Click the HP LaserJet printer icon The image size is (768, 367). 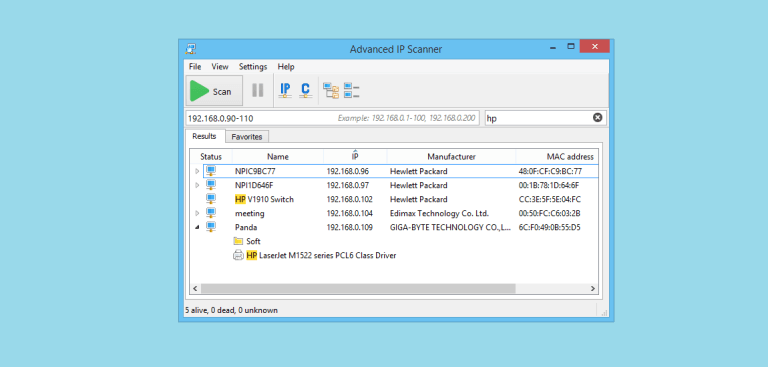tap(239, 255)
